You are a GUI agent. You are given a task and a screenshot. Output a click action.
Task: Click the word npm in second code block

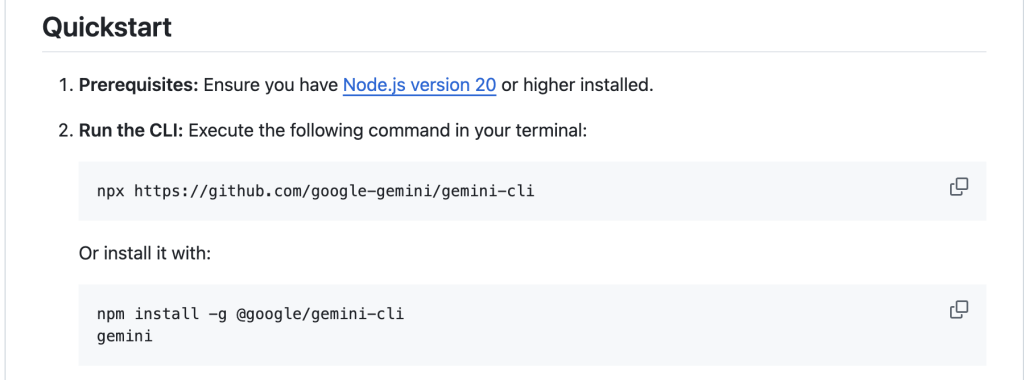[111, 314]
